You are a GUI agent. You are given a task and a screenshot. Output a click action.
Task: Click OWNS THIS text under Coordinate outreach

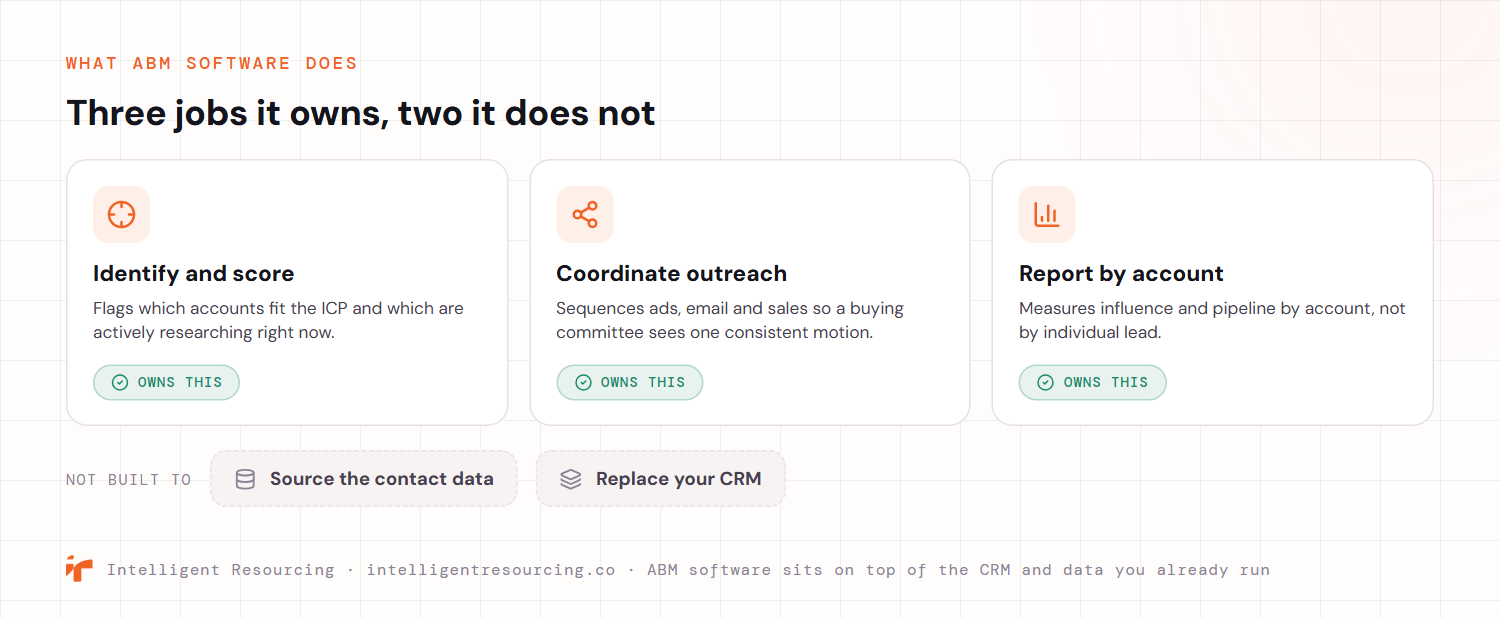643,382
